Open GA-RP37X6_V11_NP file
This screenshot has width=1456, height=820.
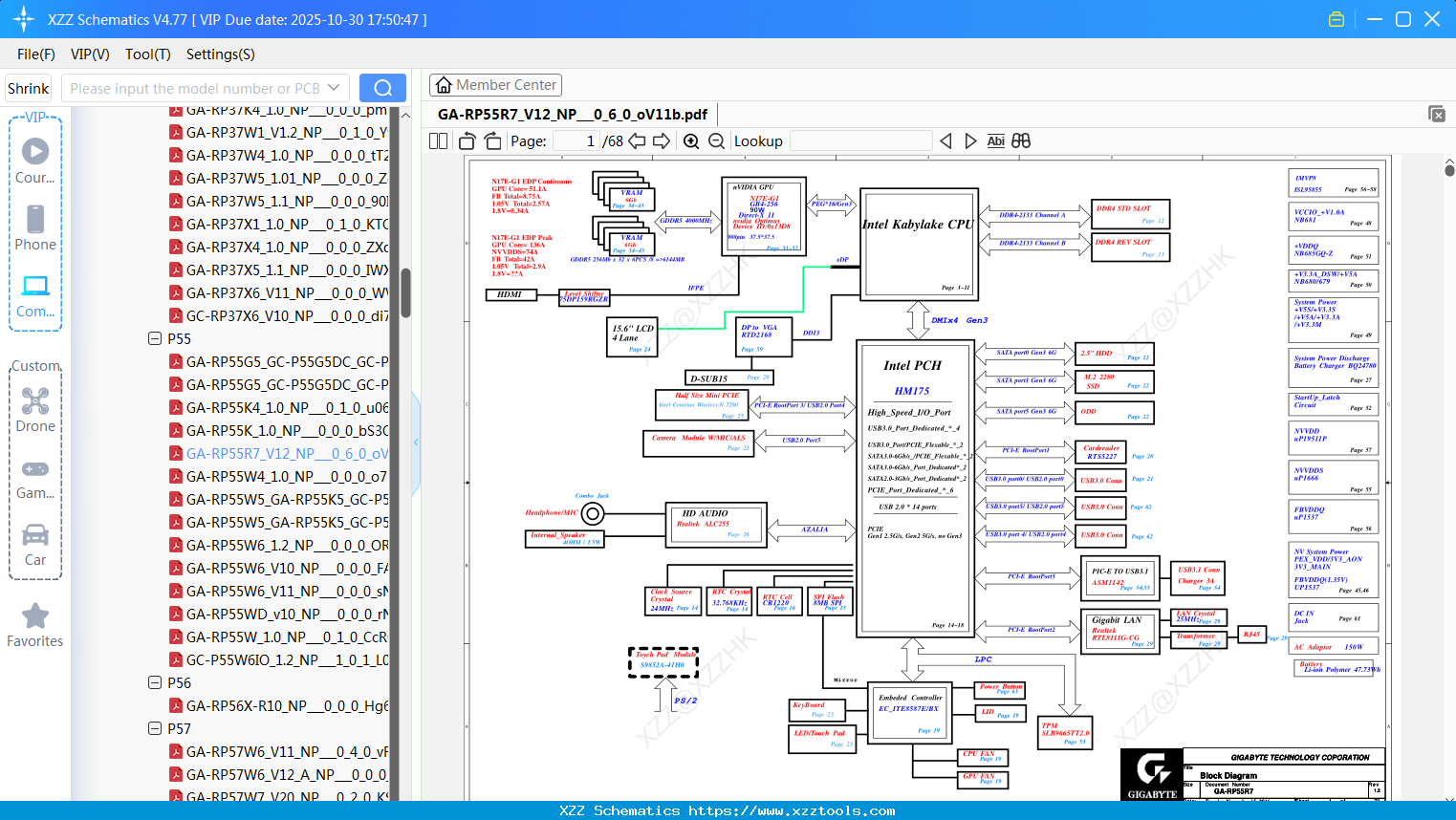point(278,292)
